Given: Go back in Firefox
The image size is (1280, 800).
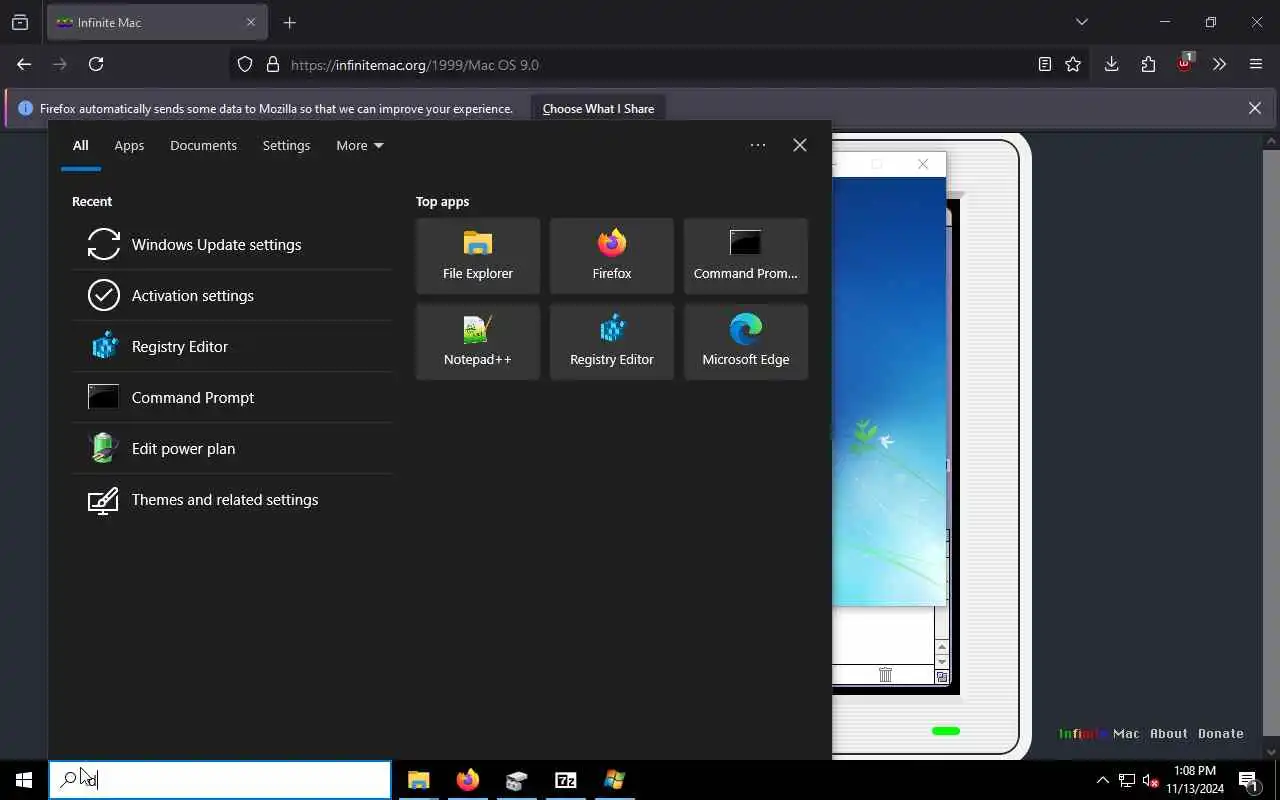Looking at the screenshot, I should 24,64.
